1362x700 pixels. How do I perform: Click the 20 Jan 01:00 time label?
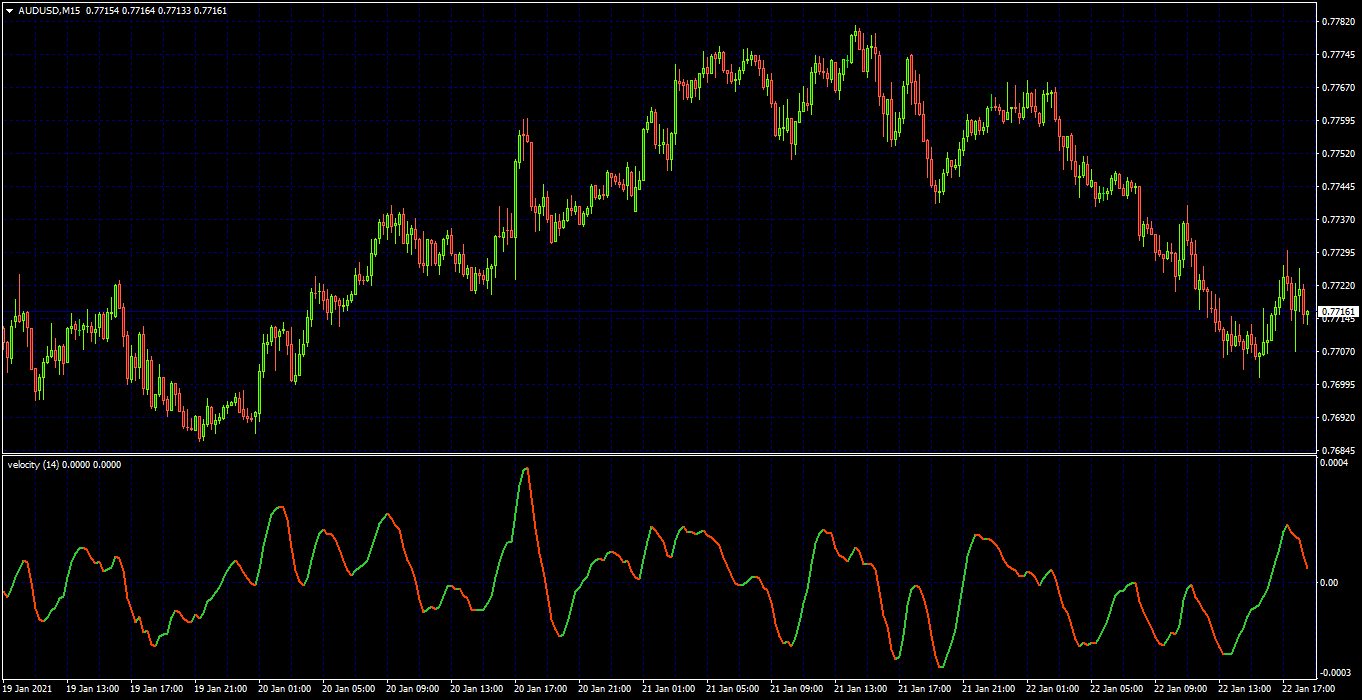284,689
